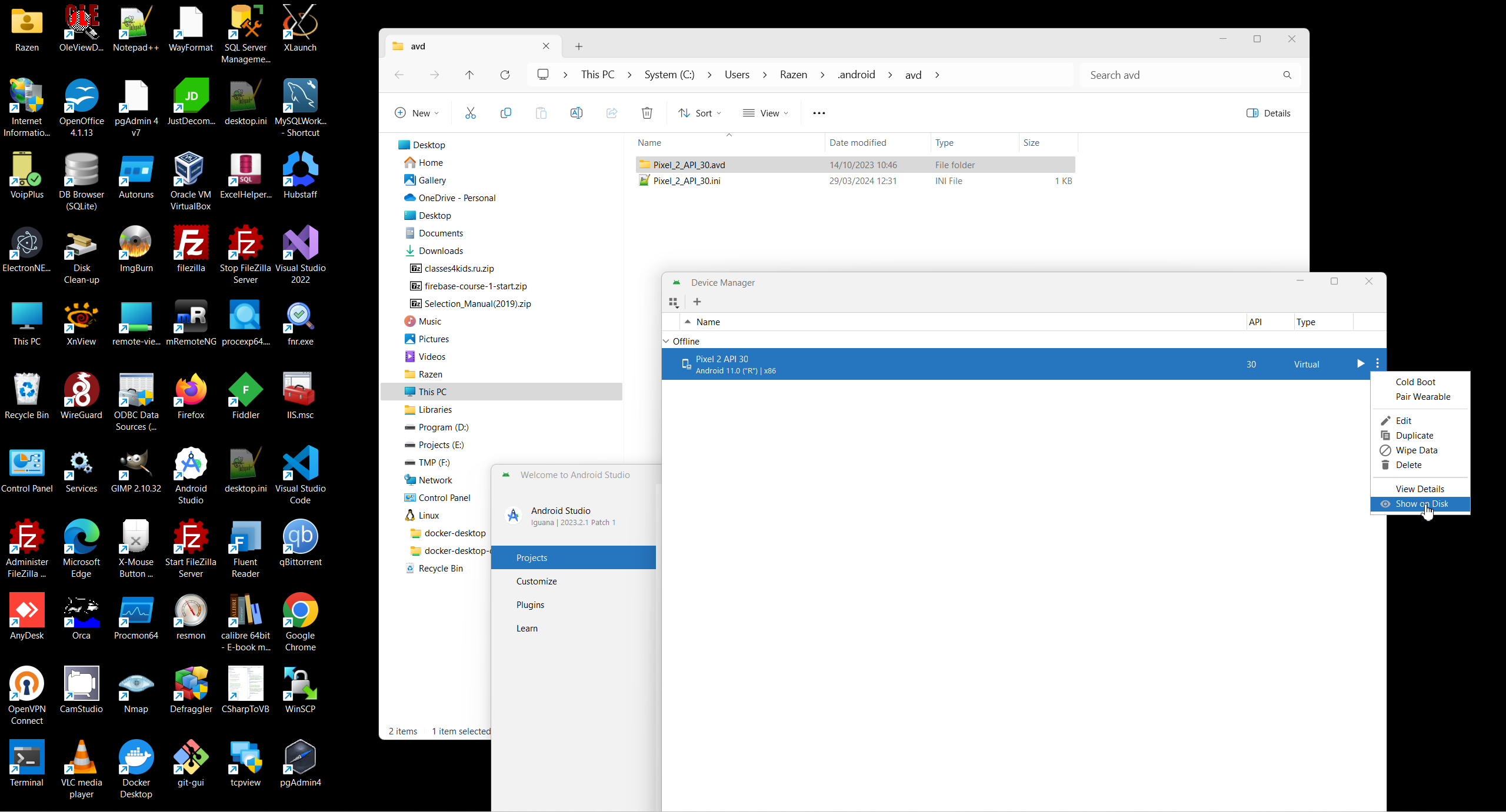Image resolution: width=1506 pixels, height=812 pixels.
Task: Open the Sort dropdown in Explorer
Action: click(699, 112)
